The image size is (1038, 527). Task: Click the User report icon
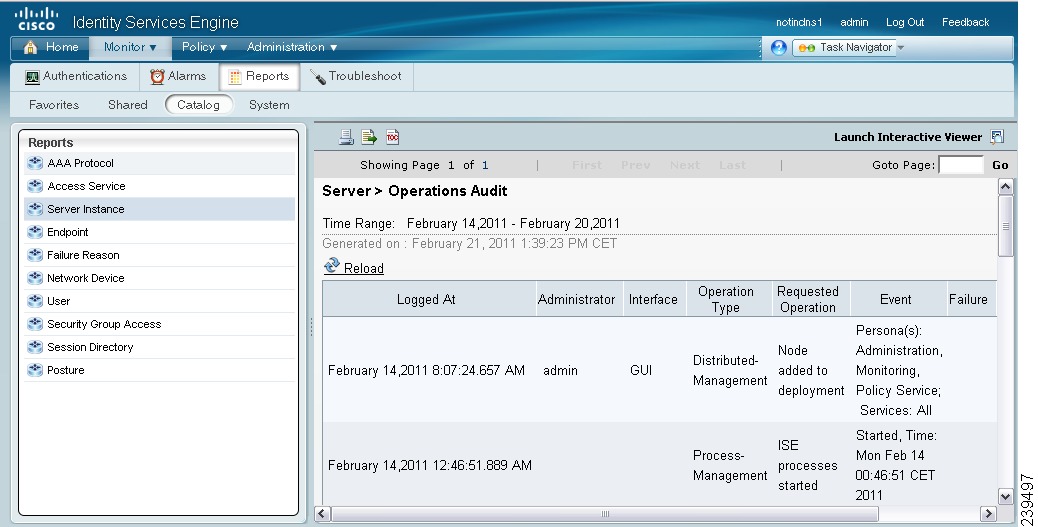[x=36, y=301]
